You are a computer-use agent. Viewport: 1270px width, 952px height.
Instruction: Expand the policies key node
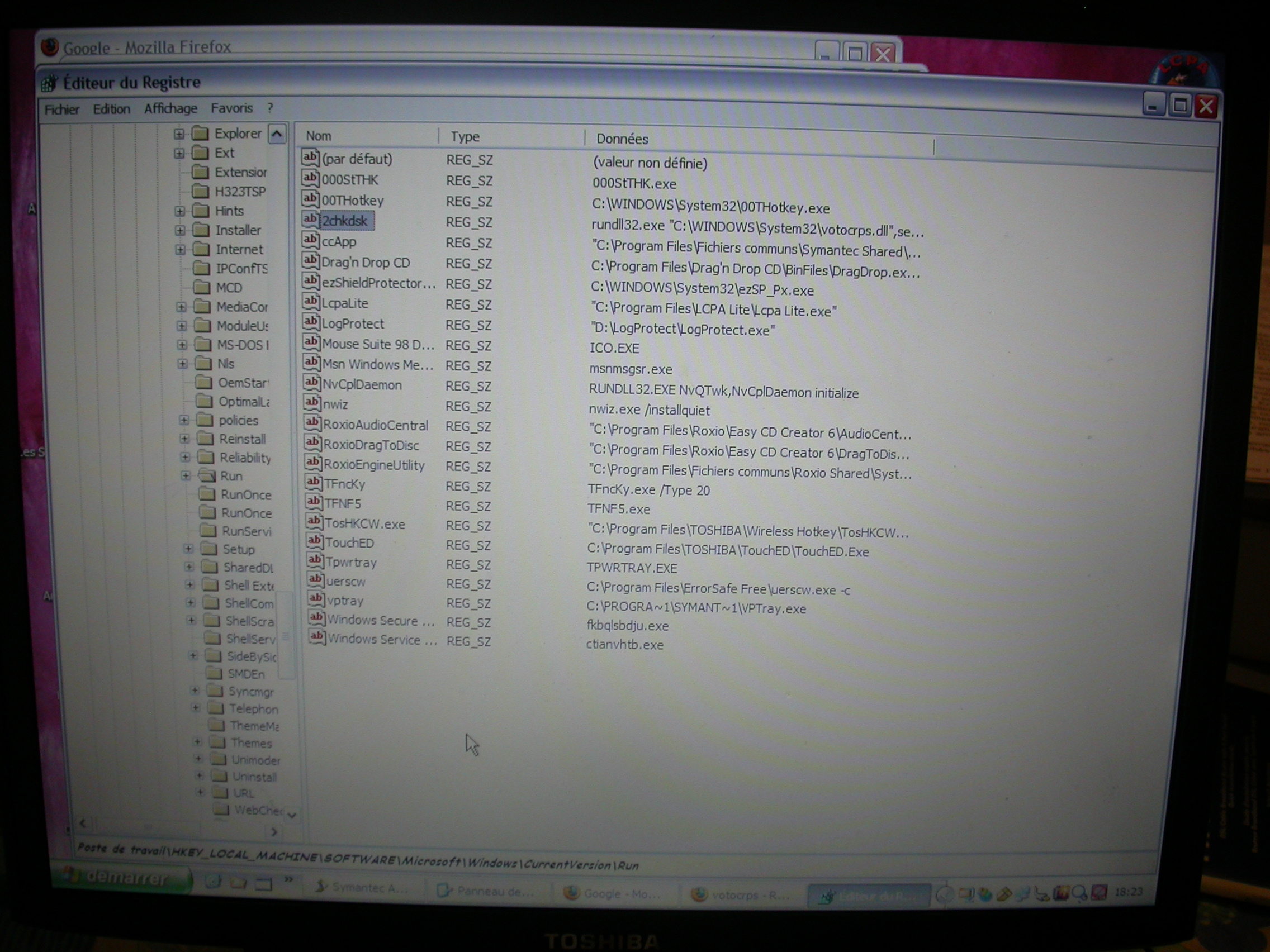pos(184,420)
